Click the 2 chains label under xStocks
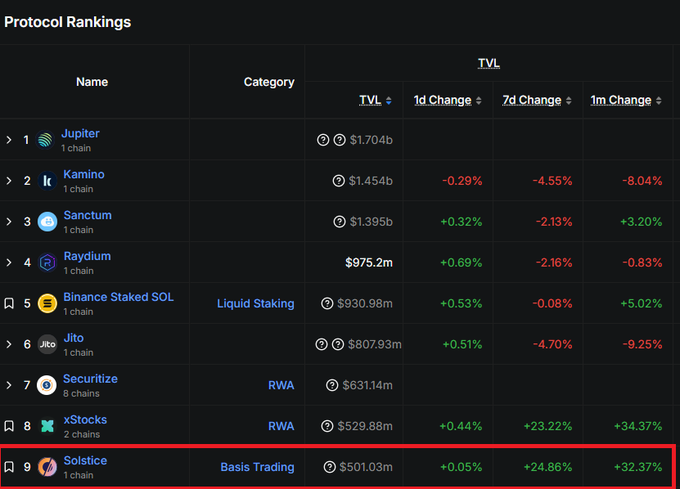Image resolution: width=680 pixels, height=489 pixels. pyautogui.click(x=82, y=434)
